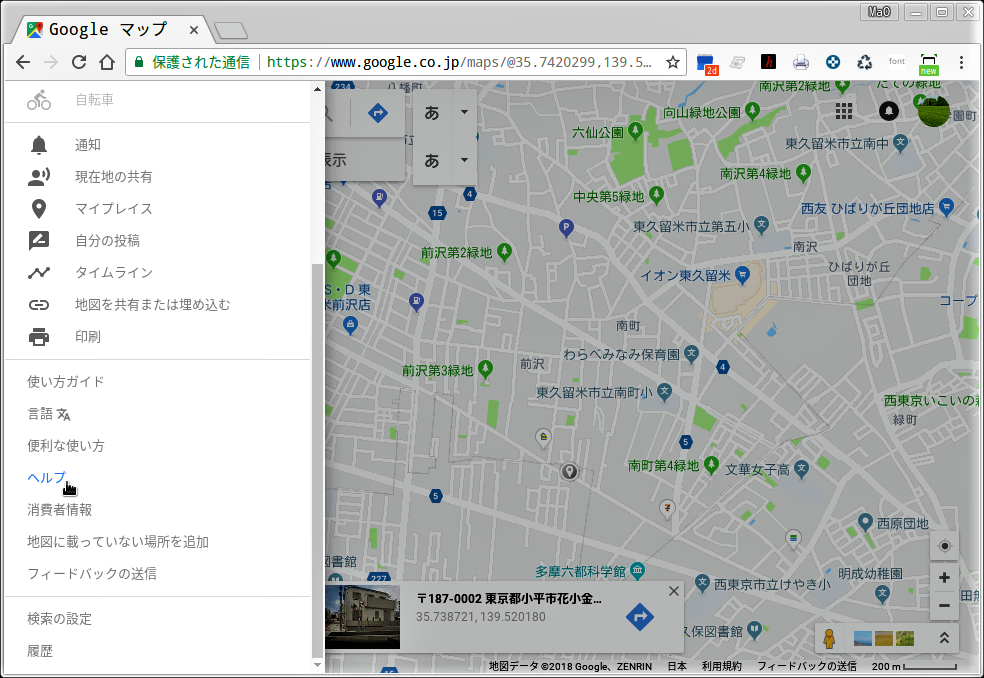This screenshot has height=678, width=984.
Task: Click the blue directions icon near search box
Action: tap(377, 113)
